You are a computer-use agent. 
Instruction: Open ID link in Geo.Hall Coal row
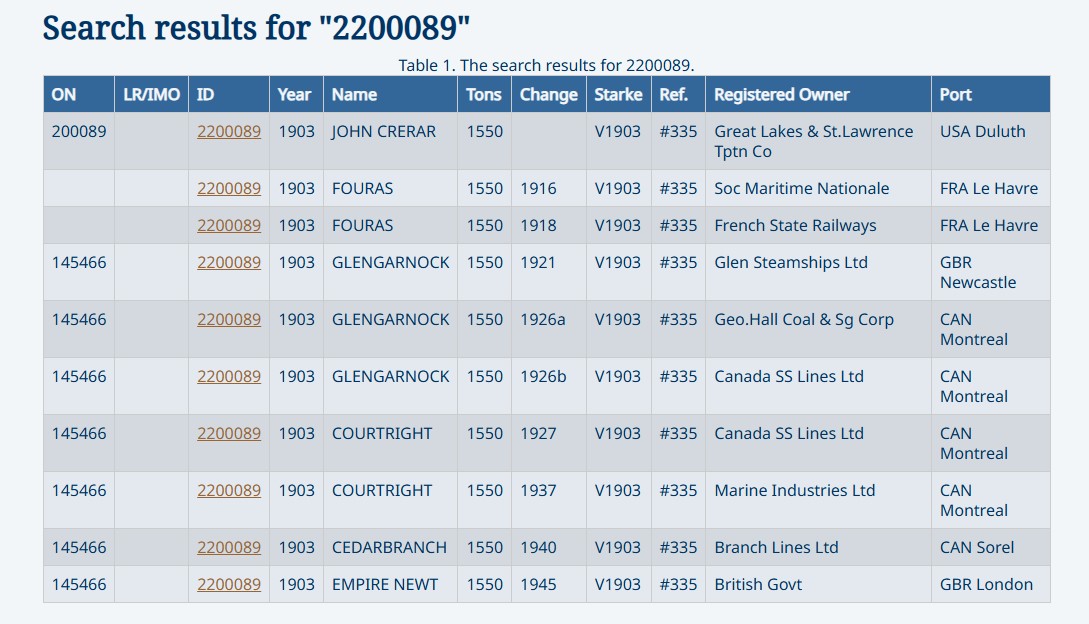(228, 319)
